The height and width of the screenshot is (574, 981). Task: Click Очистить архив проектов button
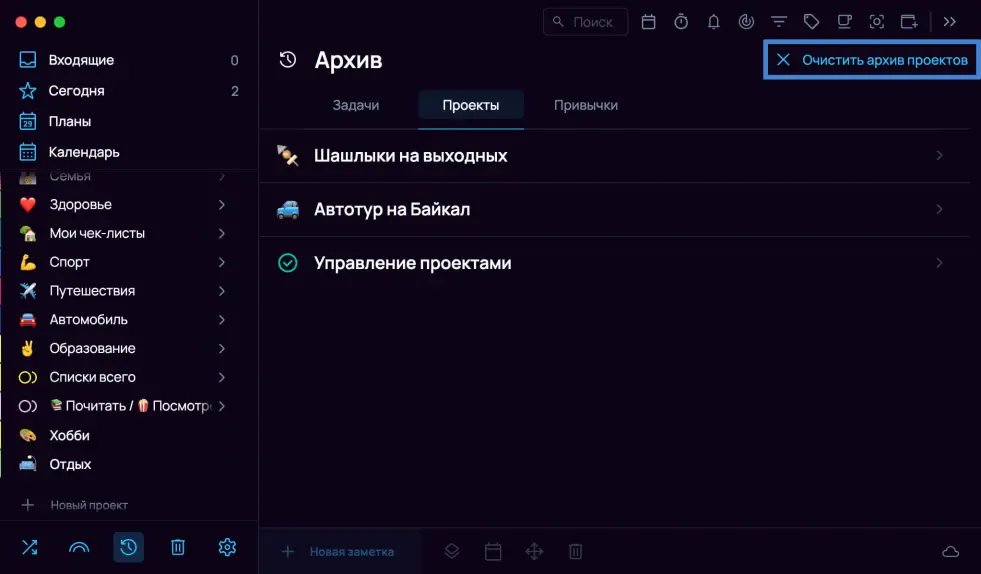(871, 60)
